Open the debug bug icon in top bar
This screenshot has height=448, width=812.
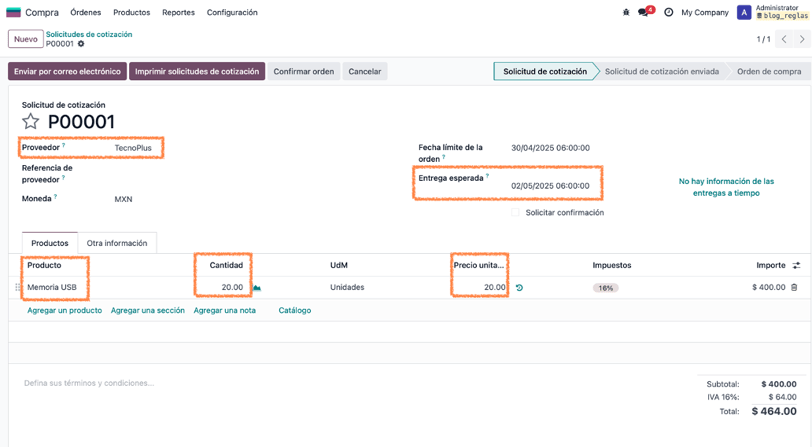click(x=626, y=12)
